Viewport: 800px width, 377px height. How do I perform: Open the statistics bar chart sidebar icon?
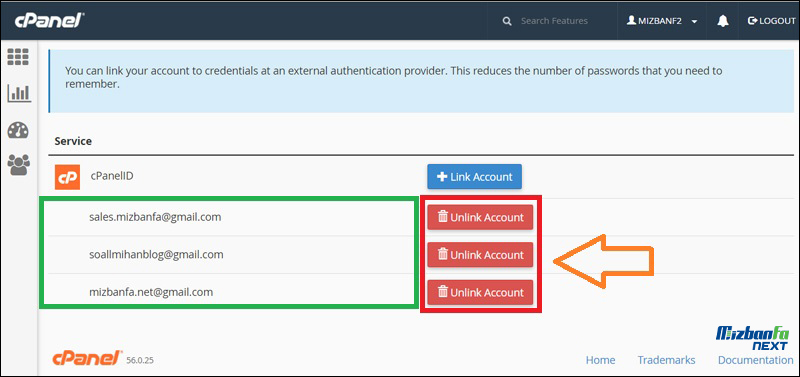18,93
